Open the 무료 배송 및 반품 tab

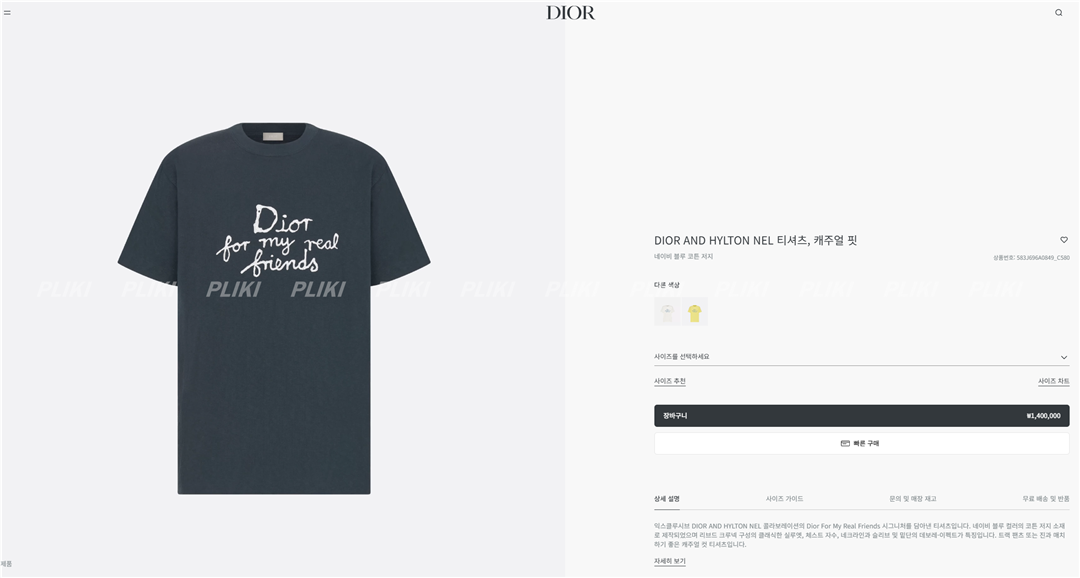click(1046, 499)
